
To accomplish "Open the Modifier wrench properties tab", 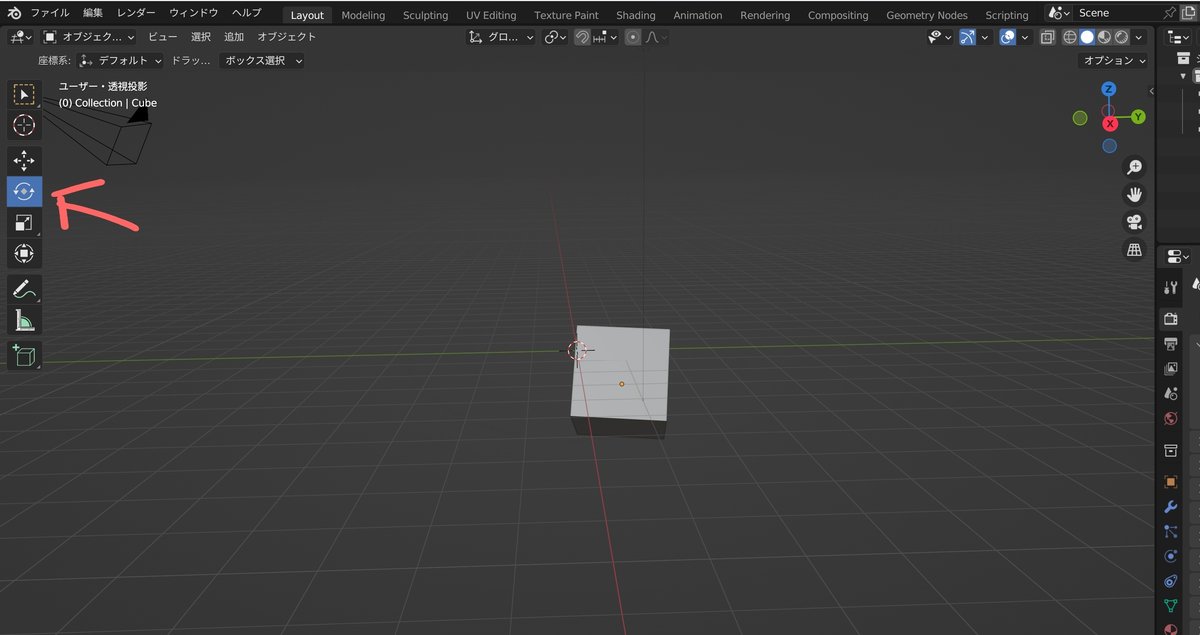I will coord(1171,507).
